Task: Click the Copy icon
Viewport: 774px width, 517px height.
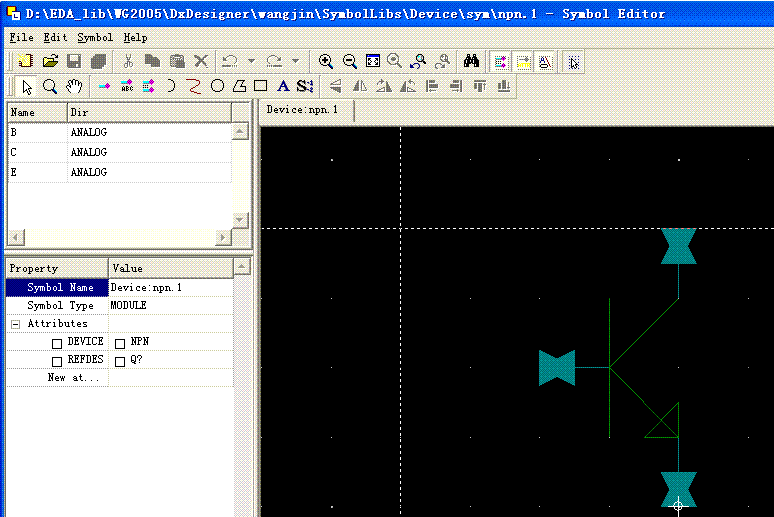Action: 152,61
